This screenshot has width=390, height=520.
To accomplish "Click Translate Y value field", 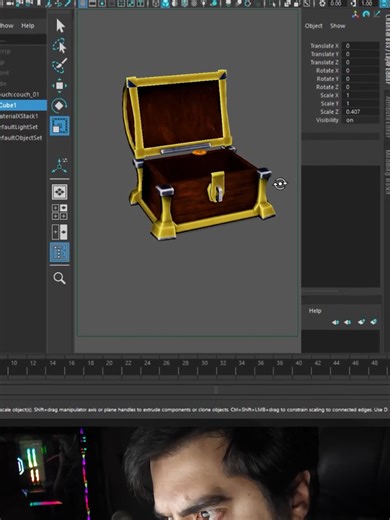I will pos(361,54).
